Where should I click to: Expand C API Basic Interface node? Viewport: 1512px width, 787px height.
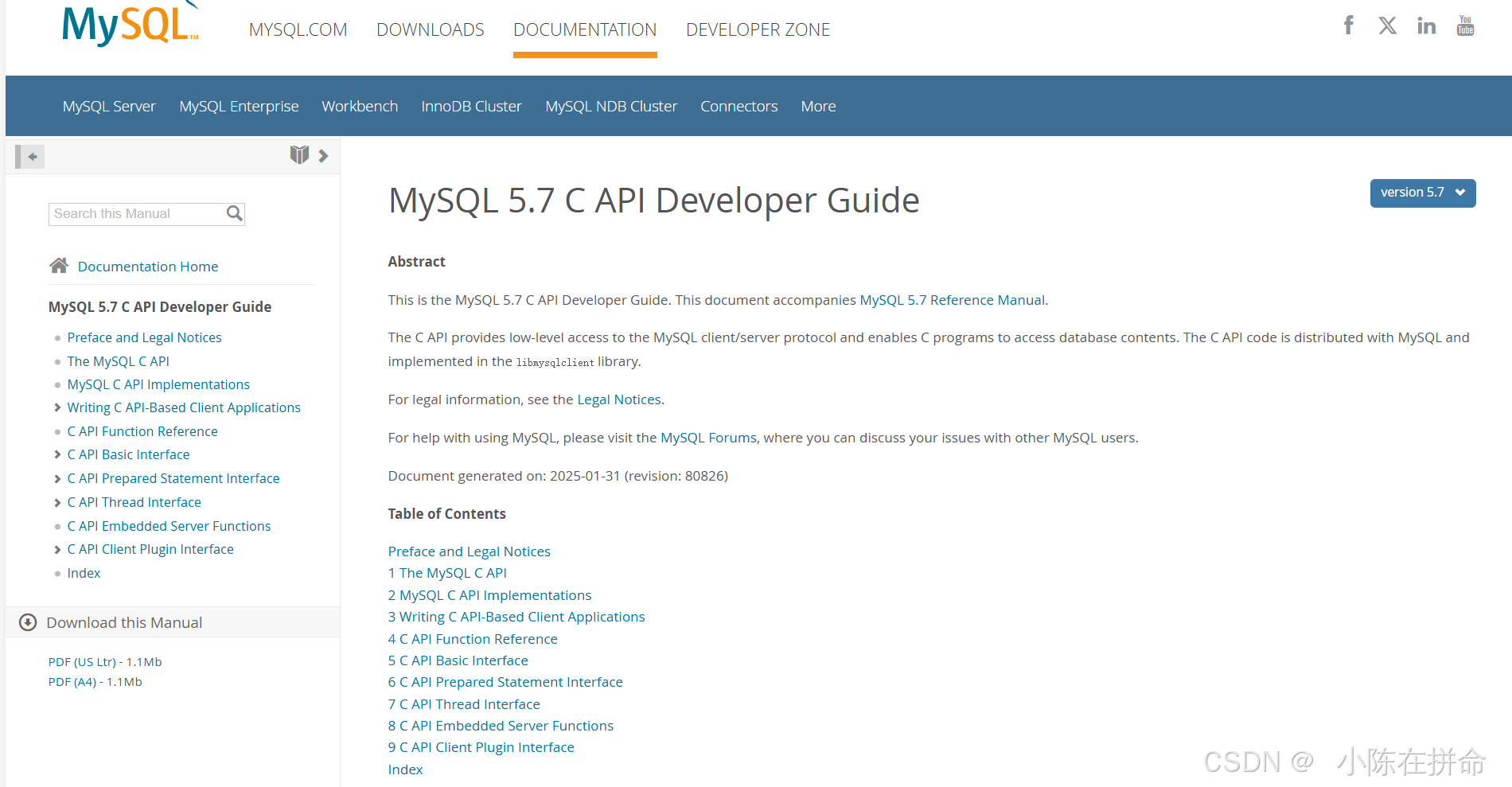pos(57,454)
